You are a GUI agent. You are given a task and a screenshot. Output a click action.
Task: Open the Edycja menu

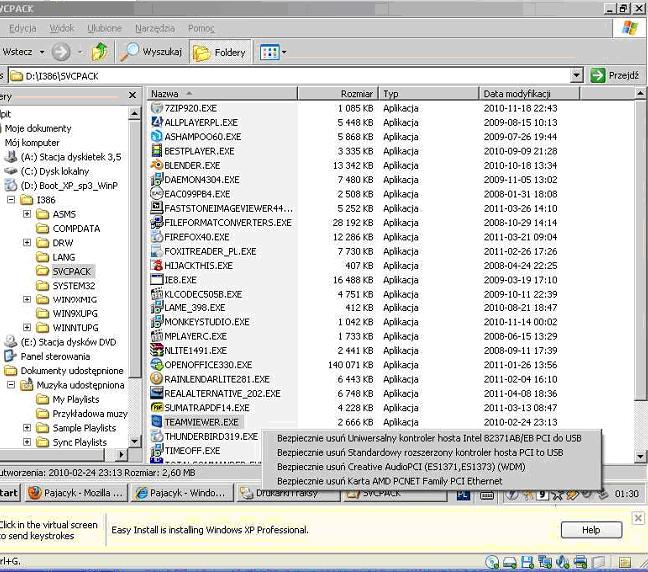[x=23, y=28]
